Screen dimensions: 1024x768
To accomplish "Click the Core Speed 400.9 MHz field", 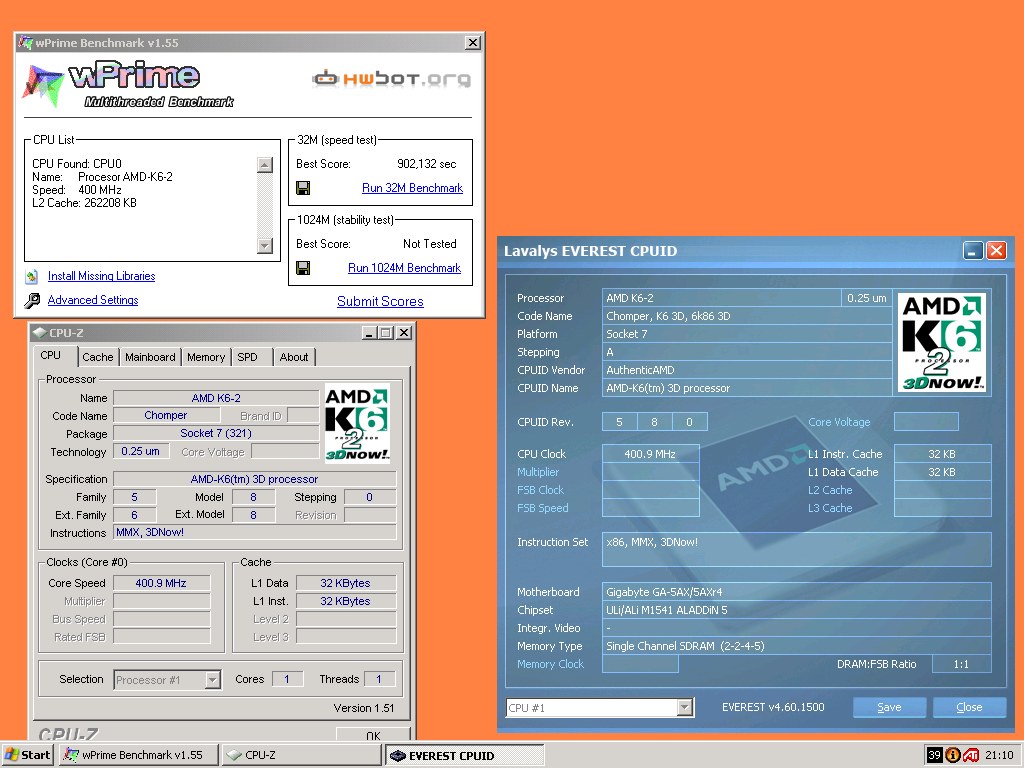I will point(161,583).
